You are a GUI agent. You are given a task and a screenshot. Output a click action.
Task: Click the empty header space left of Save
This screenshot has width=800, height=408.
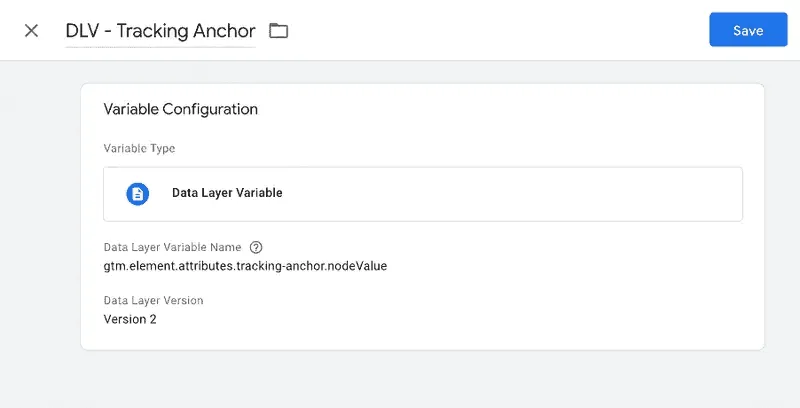pos(500,30)
